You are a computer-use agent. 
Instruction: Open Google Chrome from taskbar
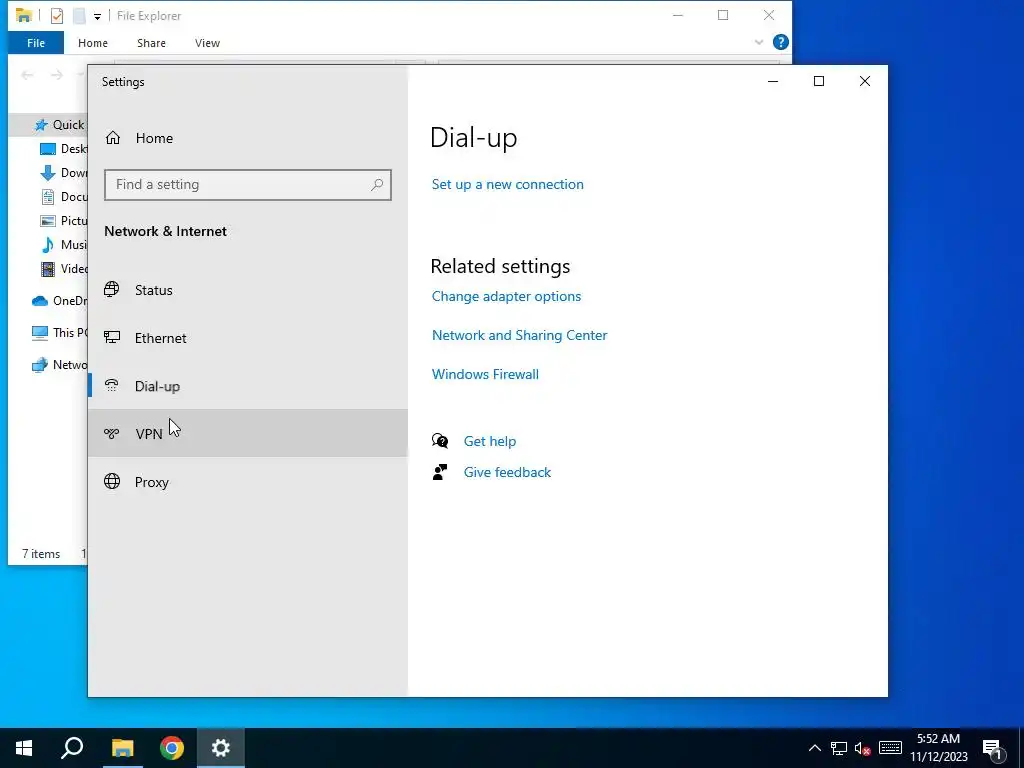tap(172, 748)
